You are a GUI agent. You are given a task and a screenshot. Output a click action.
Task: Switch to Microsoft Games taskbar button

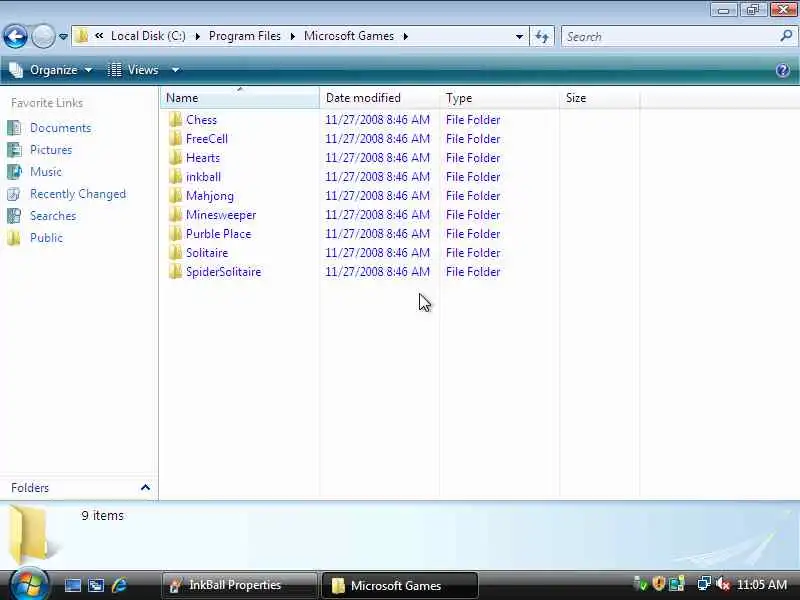point(399,585)
